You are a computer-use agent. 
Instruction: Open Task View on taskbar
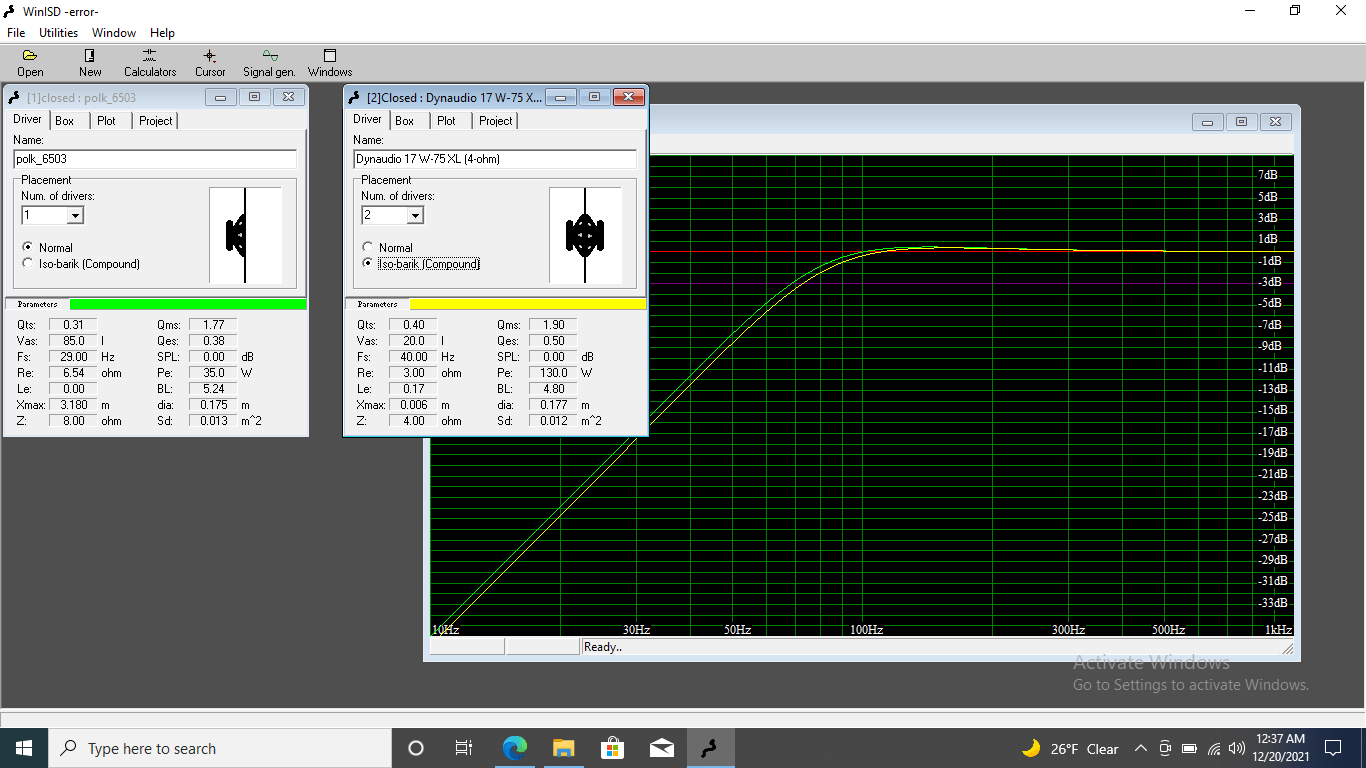point(464,748)
